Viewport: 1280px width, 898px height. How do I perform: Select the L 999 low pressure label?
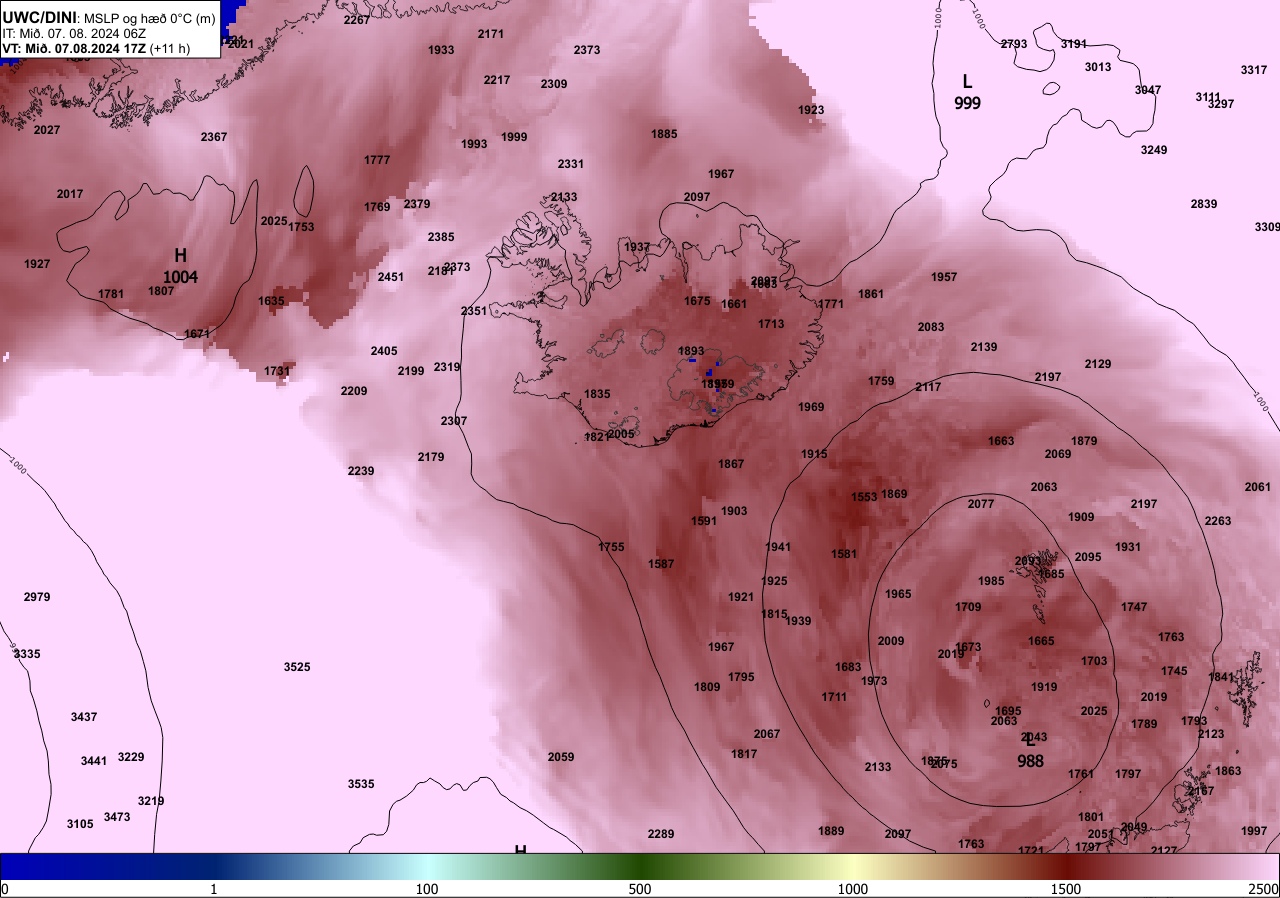click(x=967, y=92)
